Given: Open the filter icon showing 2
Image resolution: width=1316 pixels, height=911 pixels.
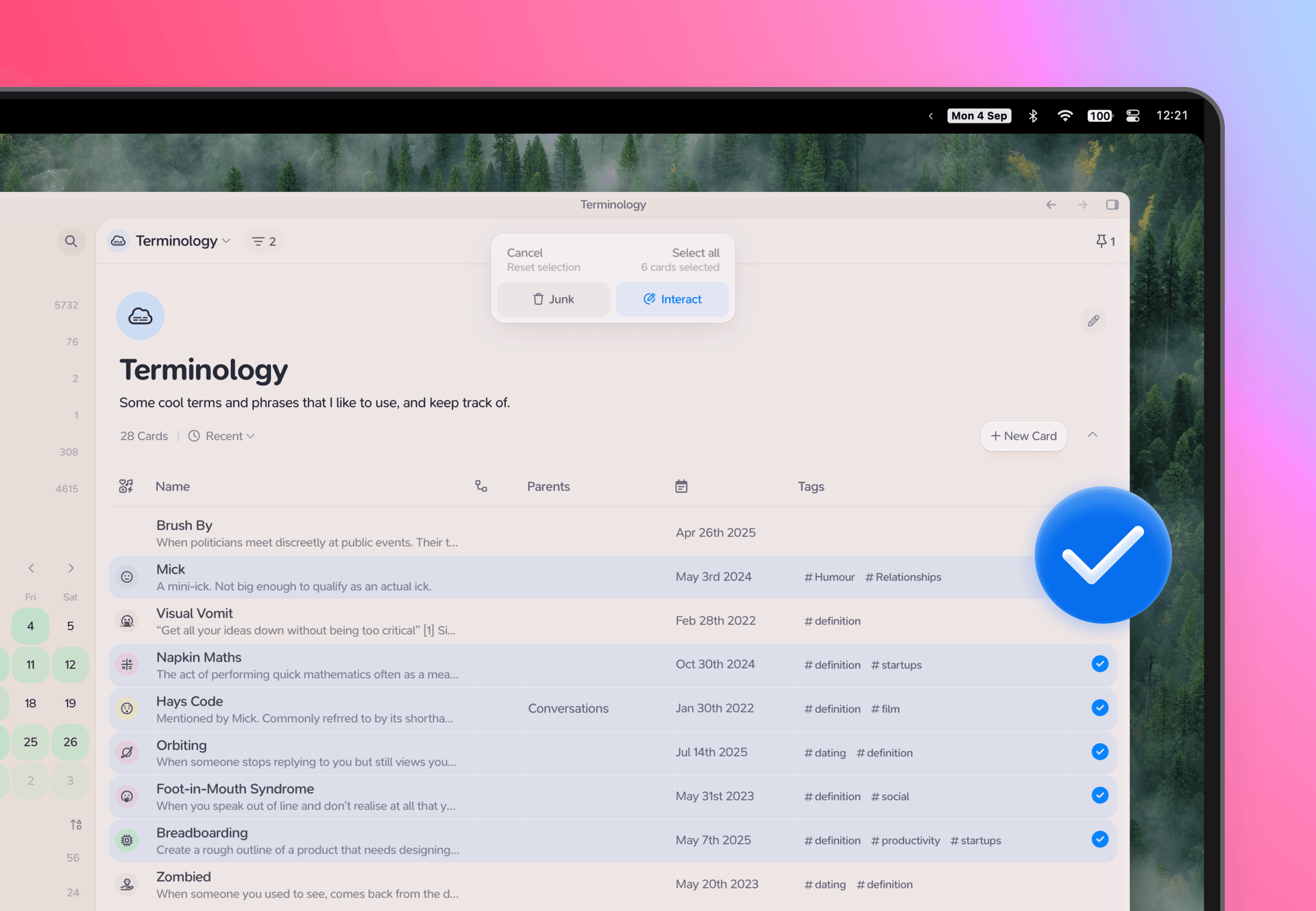Looking at the screenshot, I should pyautogui.click(x=263, y=241).
